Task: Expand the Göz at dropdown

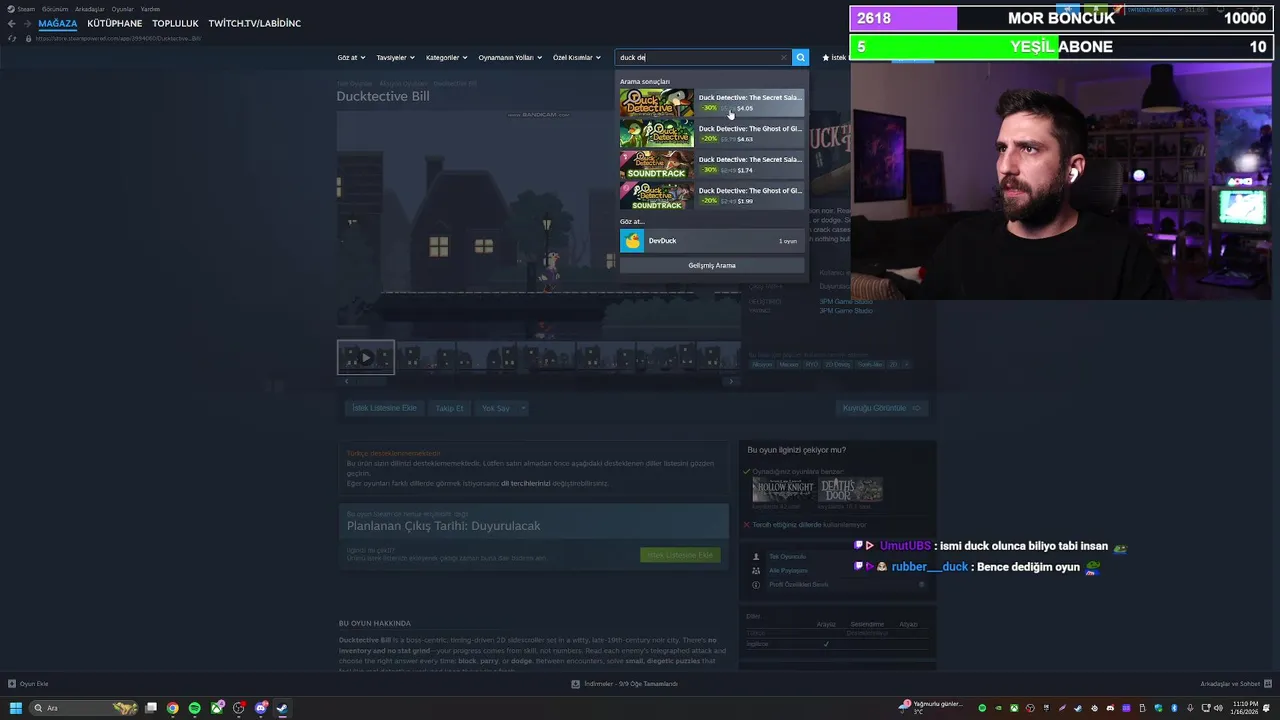Action: click(351, 58)
